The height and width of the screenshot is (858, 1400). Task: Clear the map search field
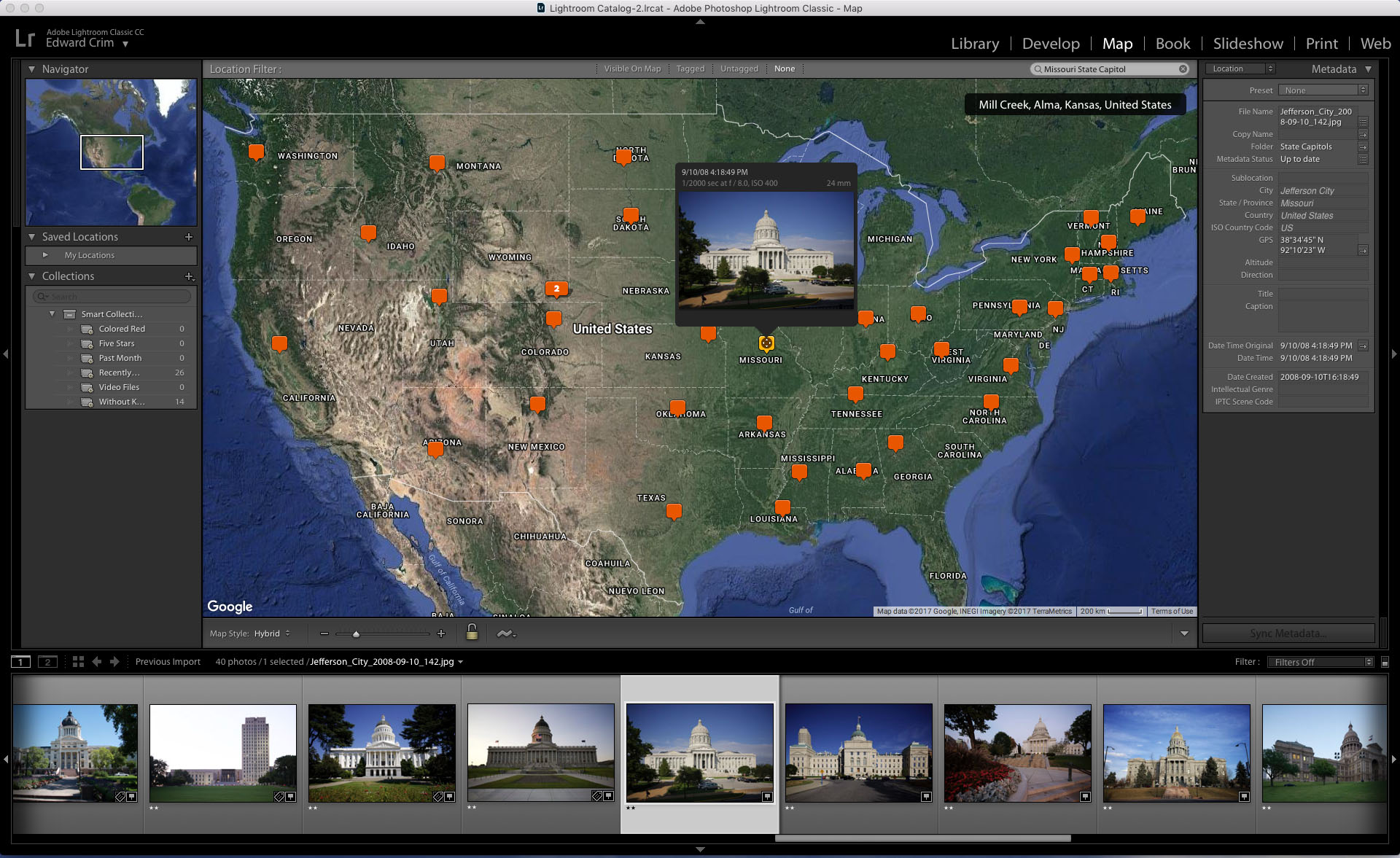coord(1183,69)
